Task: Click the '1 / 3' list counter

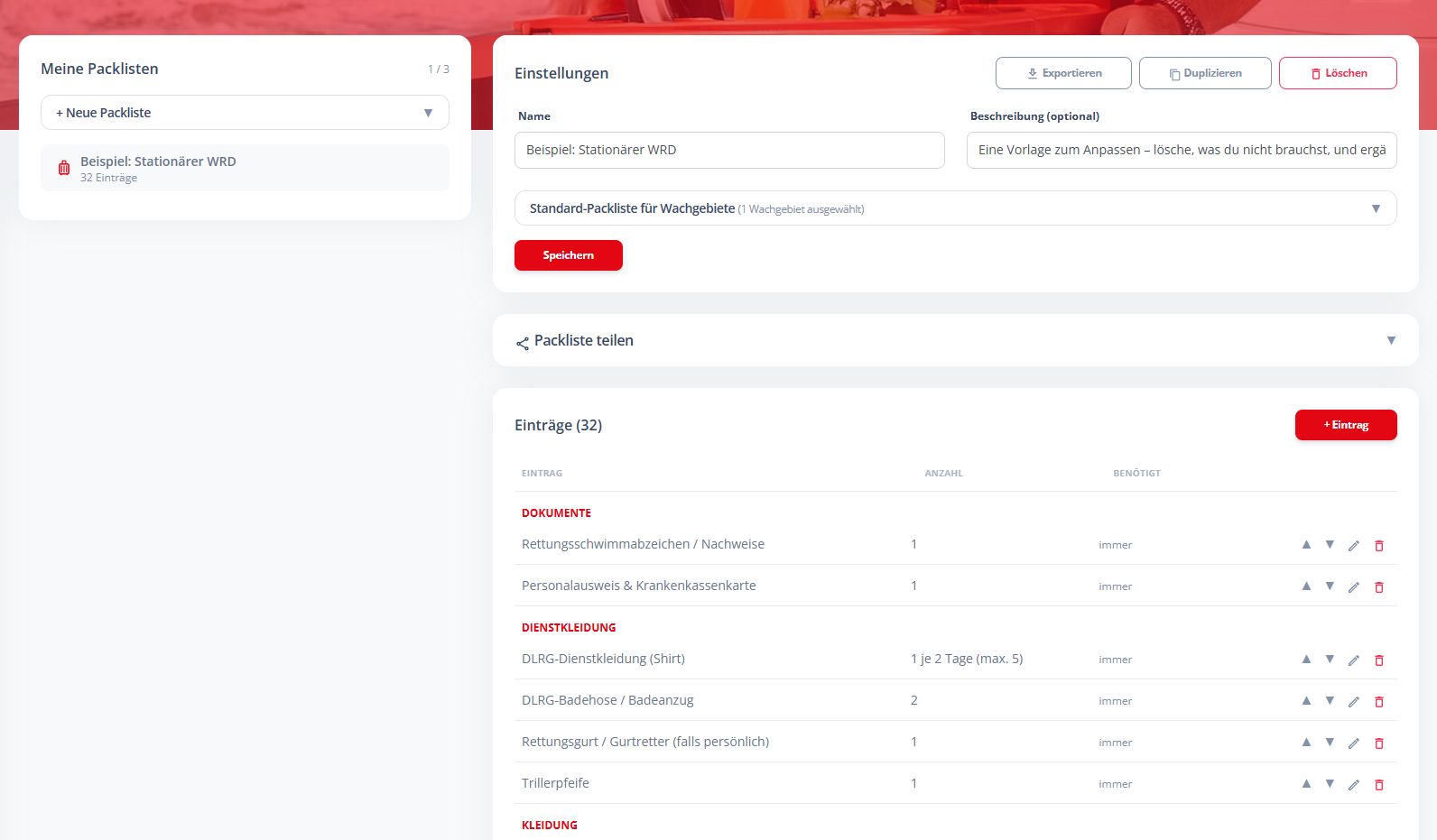Action: [x=439, y=69]
